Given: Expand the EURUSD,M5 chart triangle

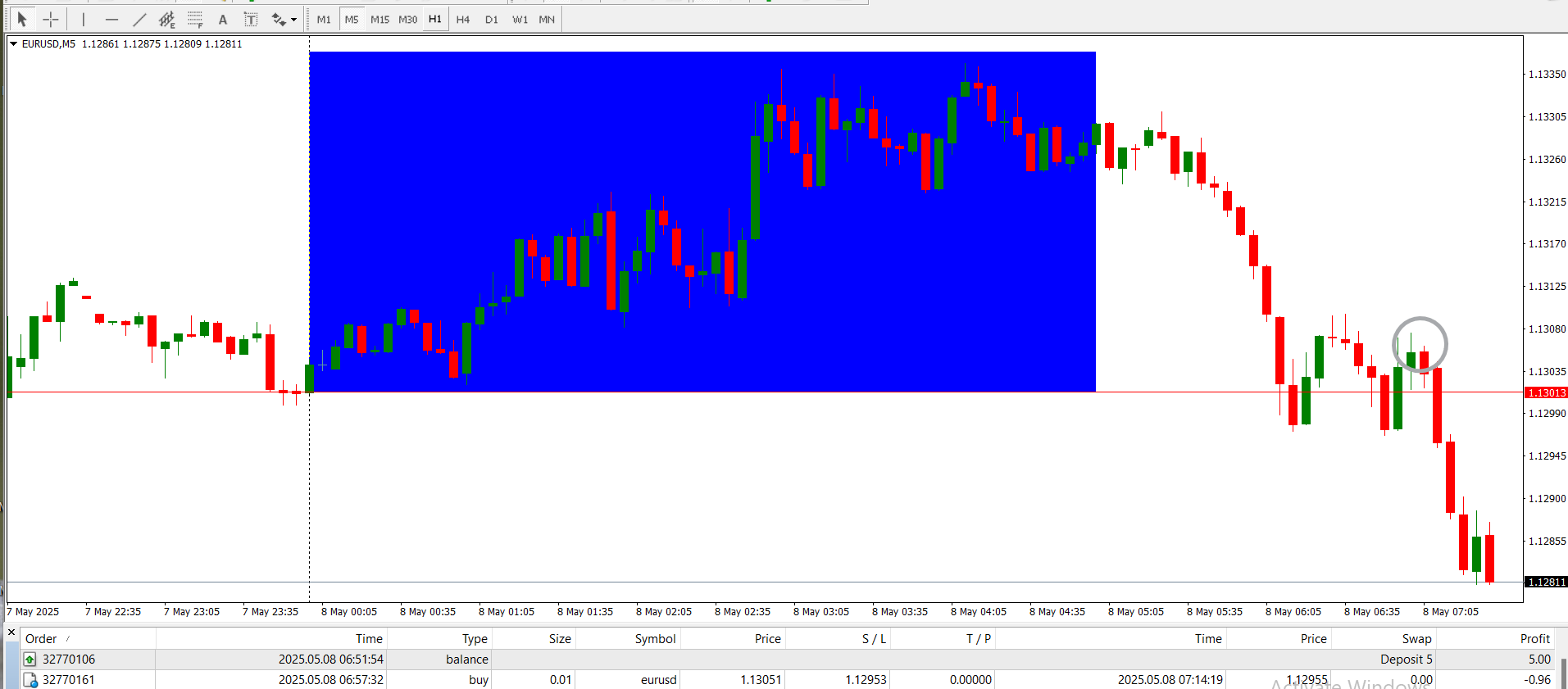Looking at the screenshot, I should [14, 44].
